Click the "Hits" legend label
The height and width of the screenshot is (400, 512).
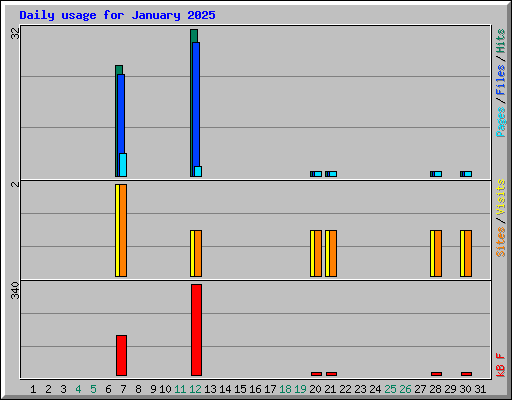coord(501,41)
